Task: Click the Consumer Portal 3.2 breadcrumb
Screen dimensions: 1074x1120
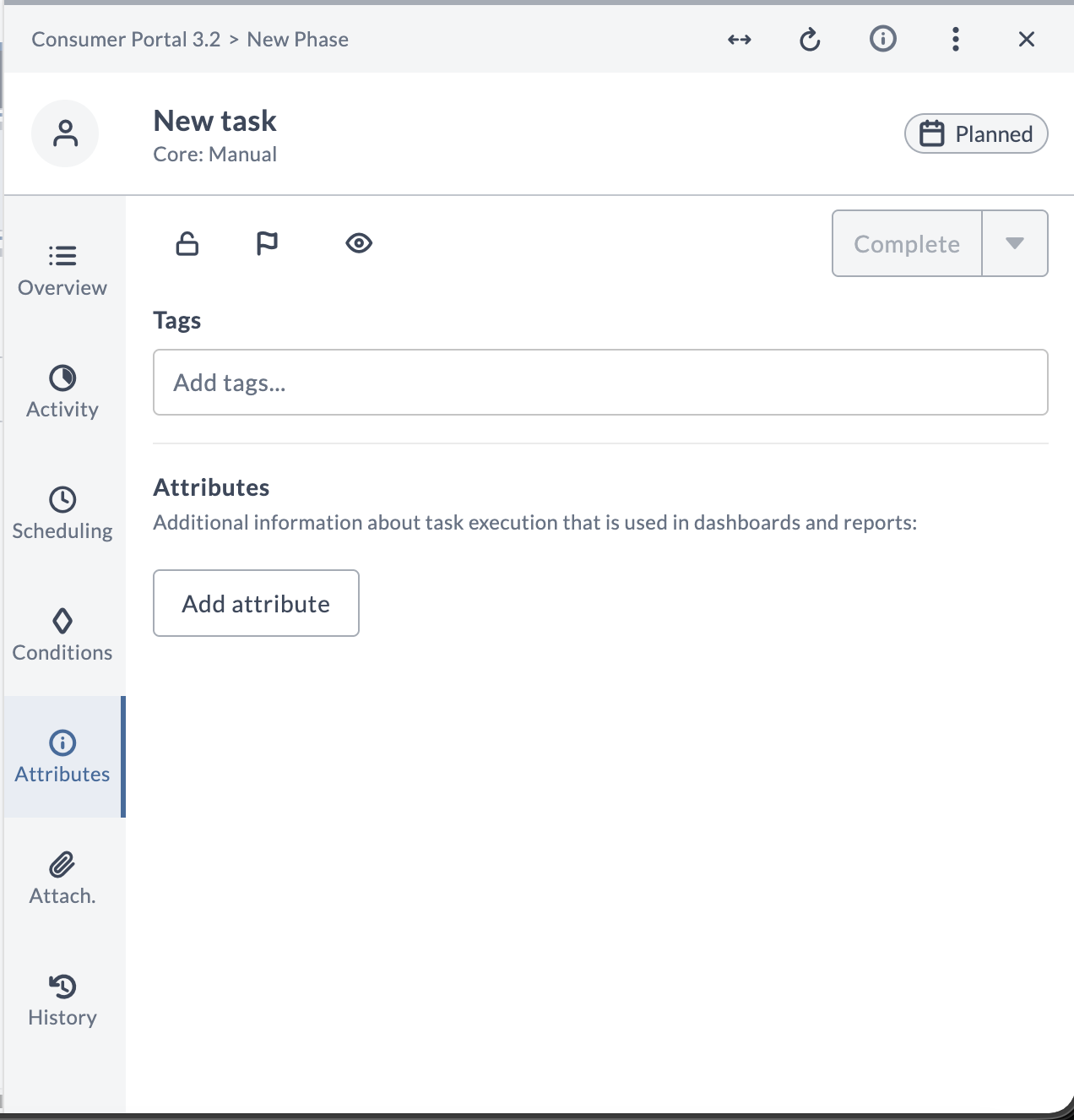Action: pos(126,40)
